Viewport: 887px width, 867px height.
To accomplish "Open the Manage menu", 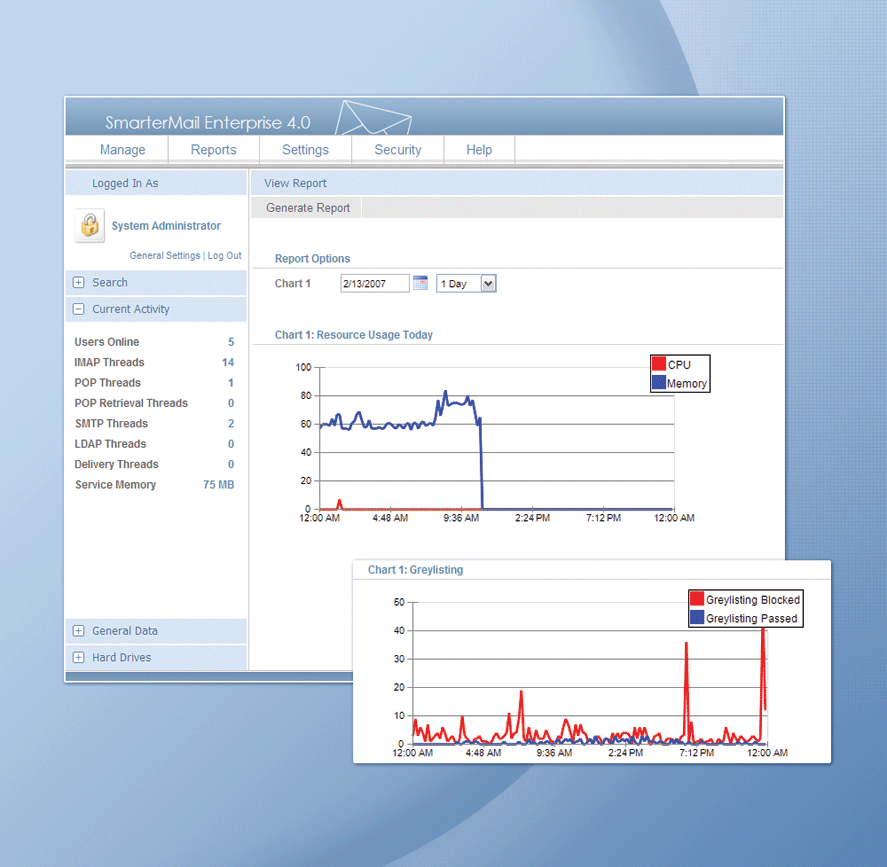I will 122,150.
